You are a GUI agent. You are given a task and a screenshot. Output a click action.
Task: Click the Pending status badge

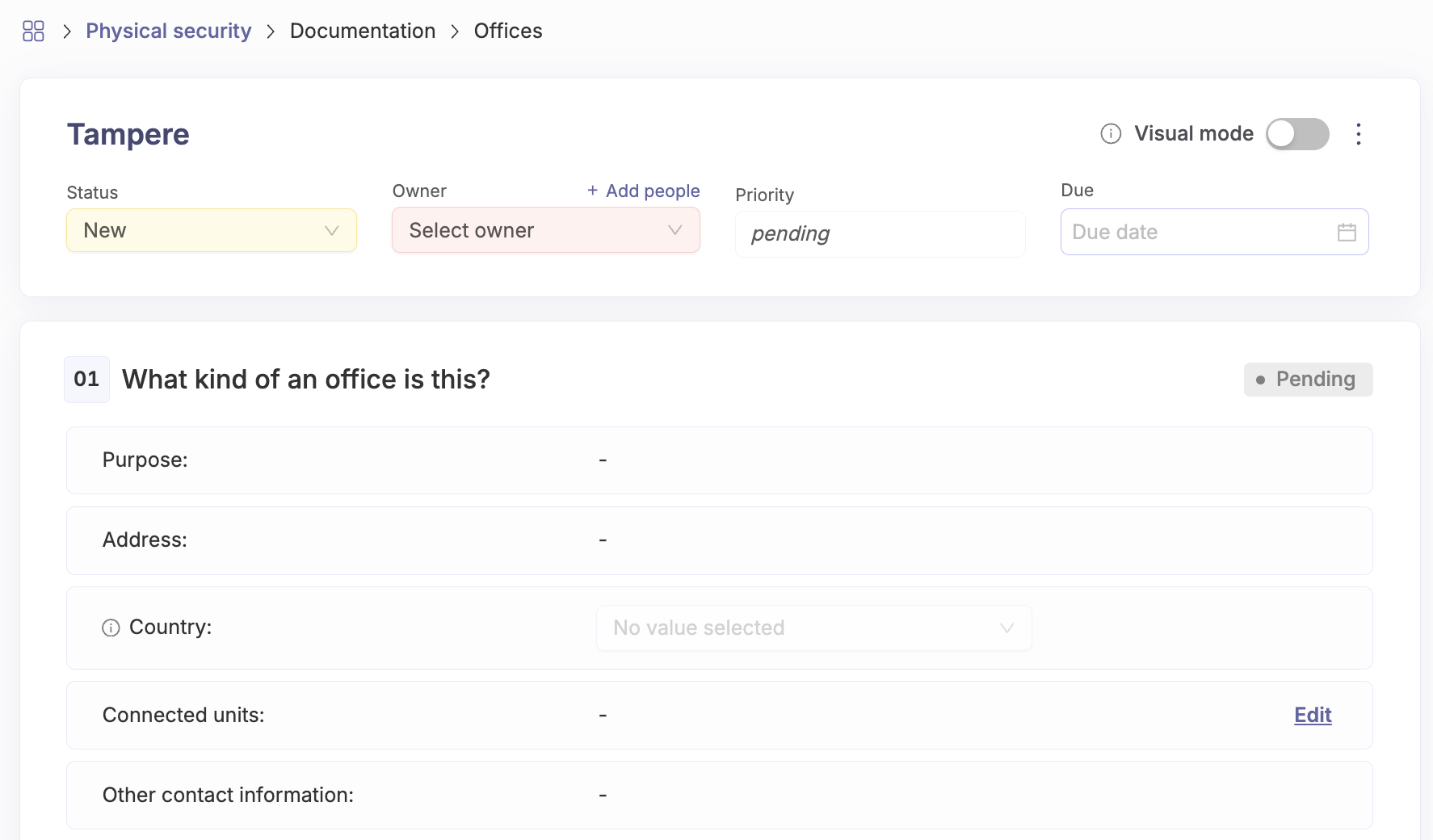pos(1309,380)
